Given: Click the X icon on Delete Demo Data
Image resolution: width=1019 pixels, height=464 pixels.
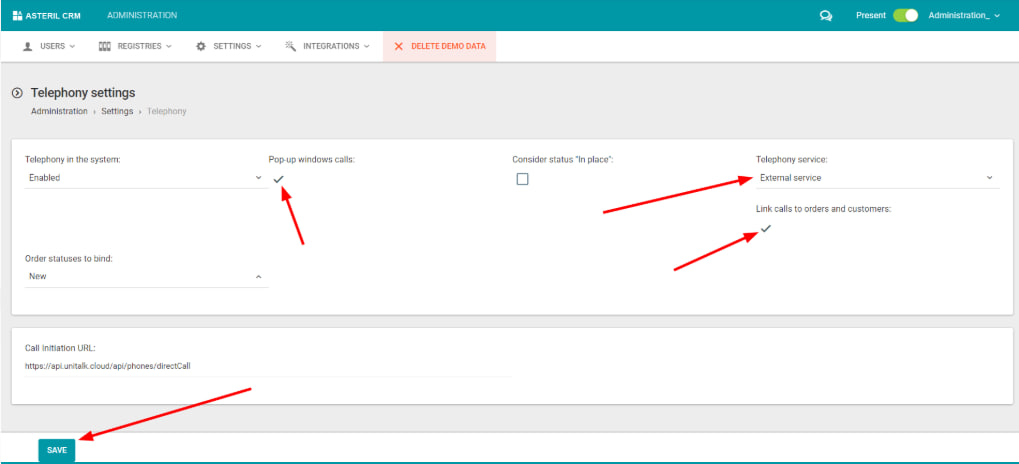Looking at the screenshot, I should point(399,47).
